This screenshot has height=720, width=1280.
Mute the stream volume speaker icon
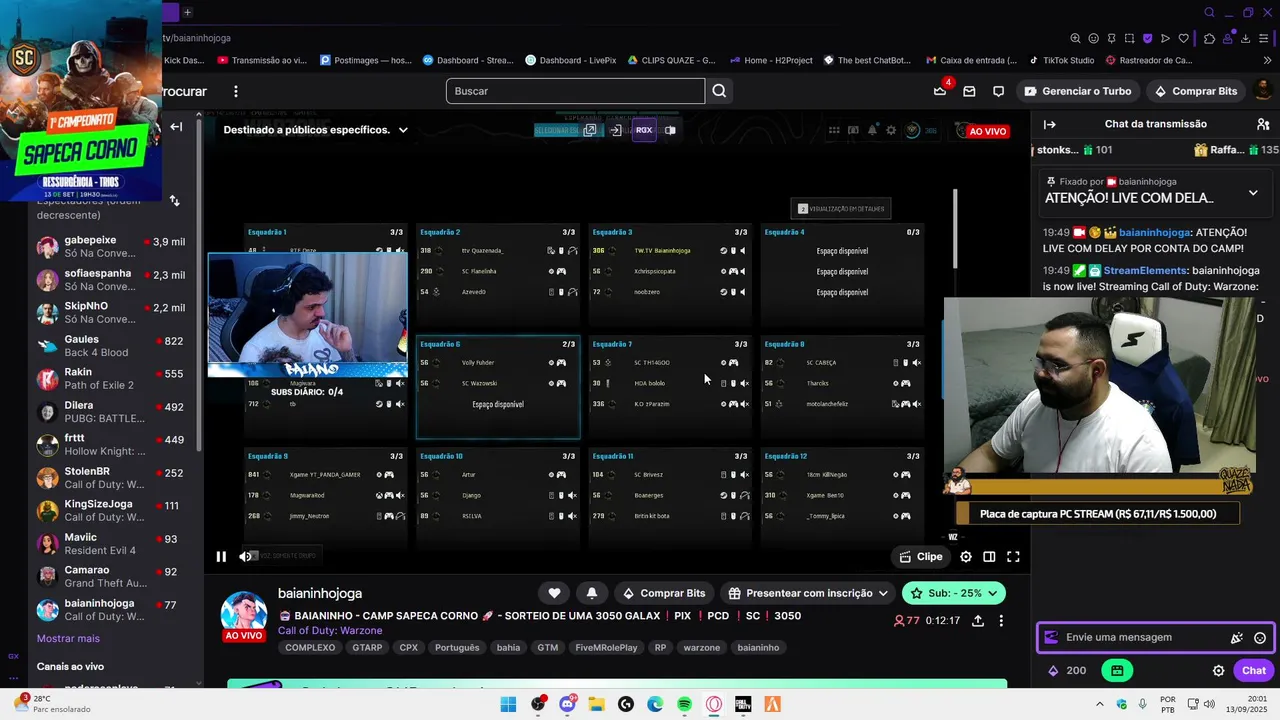(245, 557)
